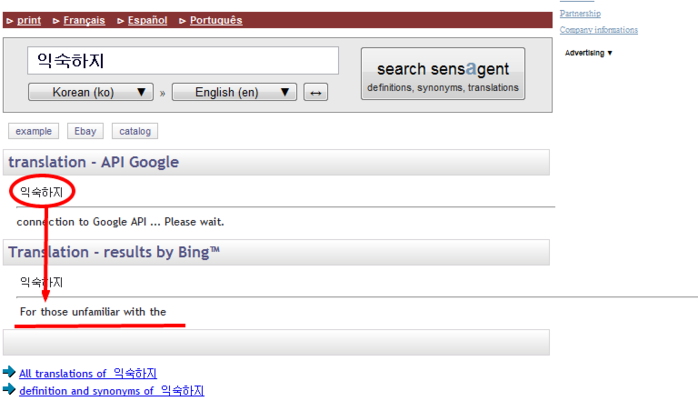
Task: Open the English (en) target language dropdown
Action: coord(234,92)
